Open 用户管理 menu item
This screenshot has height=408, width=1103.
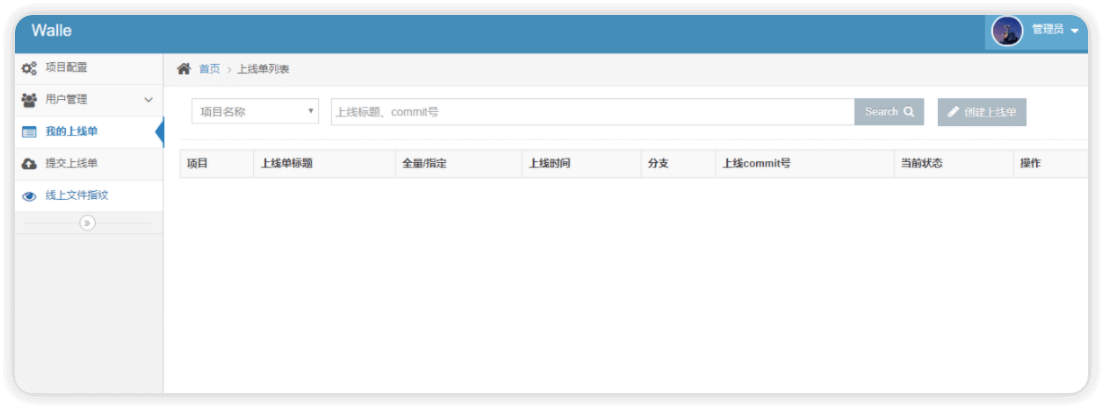click(89, 100)
